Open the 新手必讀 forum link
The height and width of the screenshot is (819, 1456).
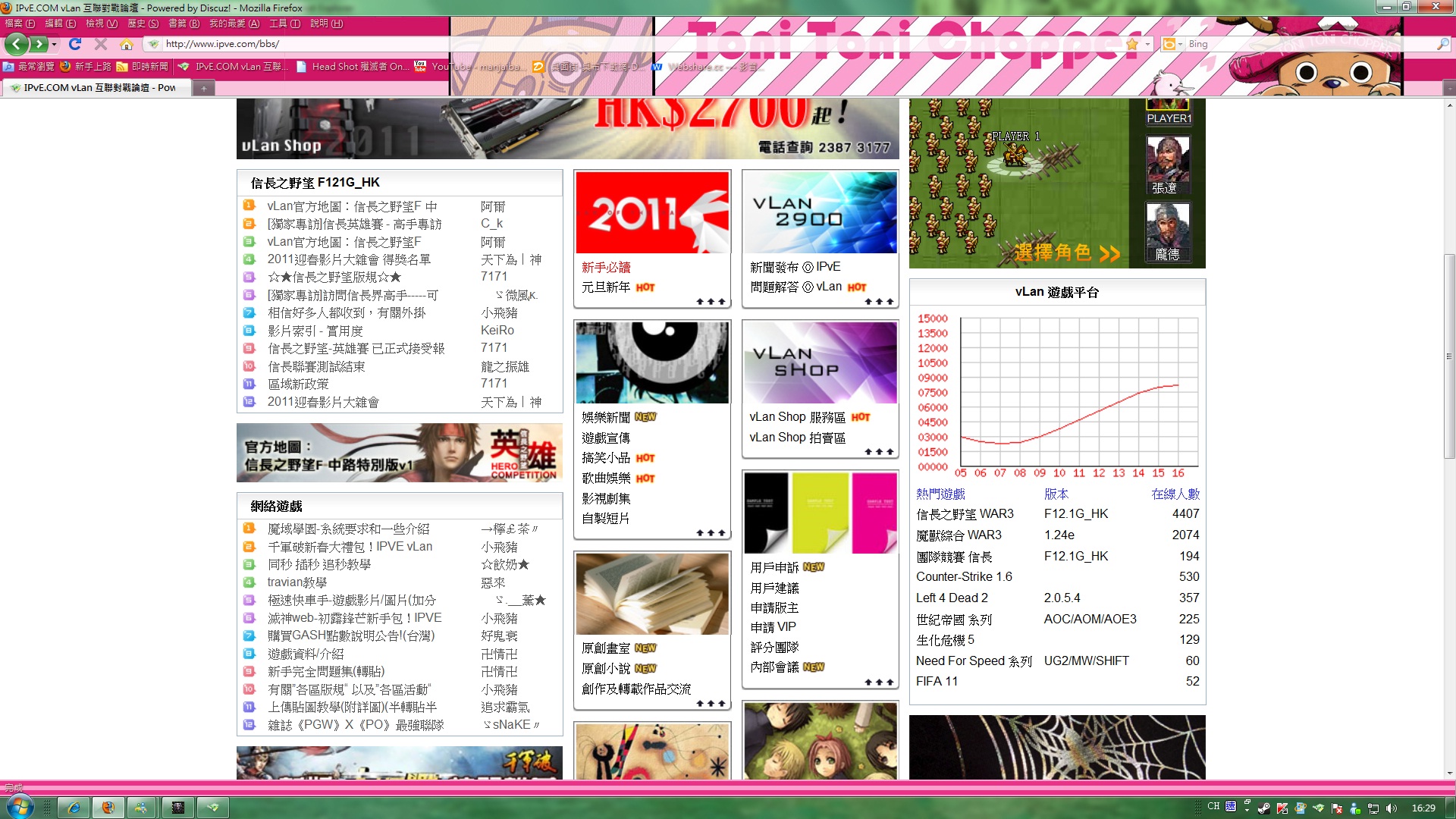(606, 267)
